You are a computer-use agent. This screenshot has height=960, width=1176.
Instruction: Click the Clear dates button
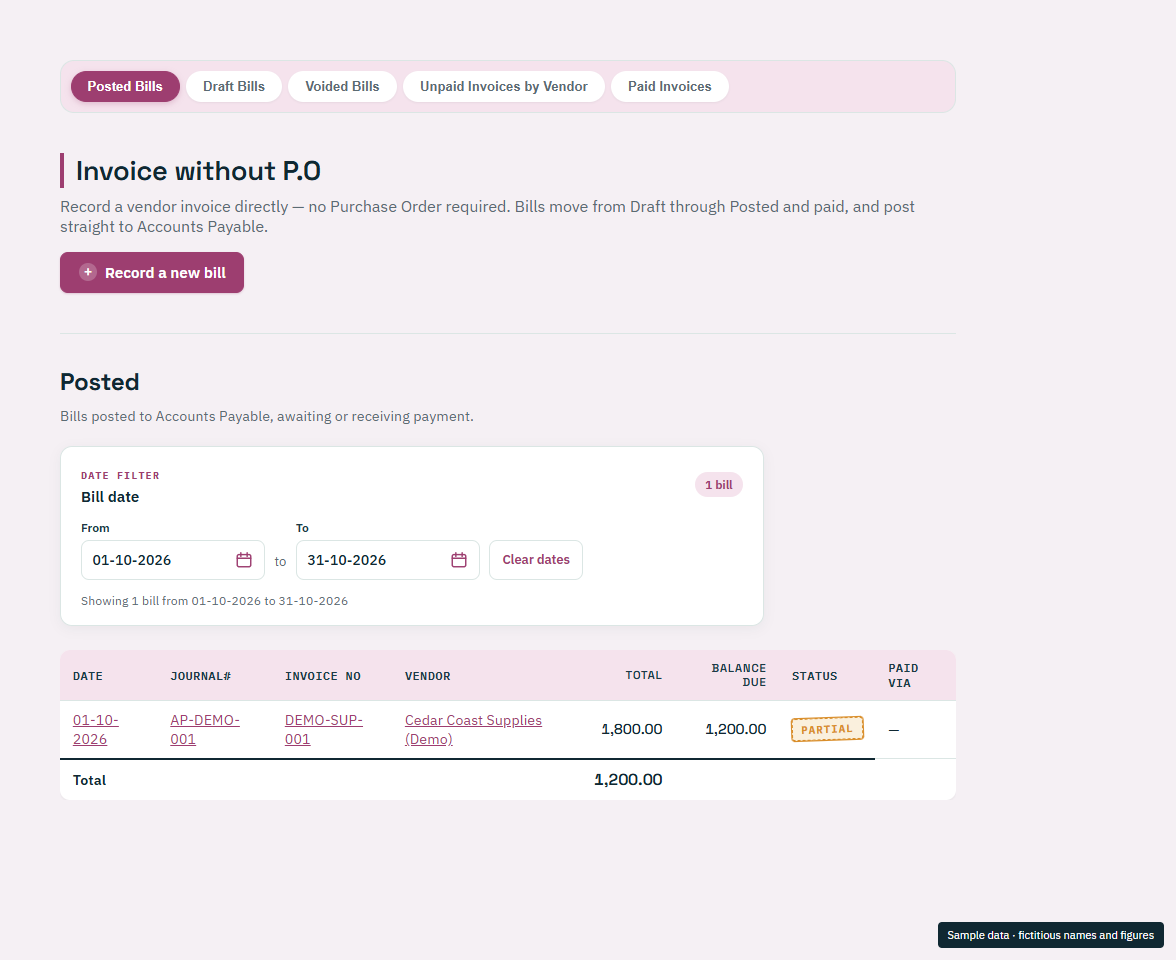click(x=536, y=560)
